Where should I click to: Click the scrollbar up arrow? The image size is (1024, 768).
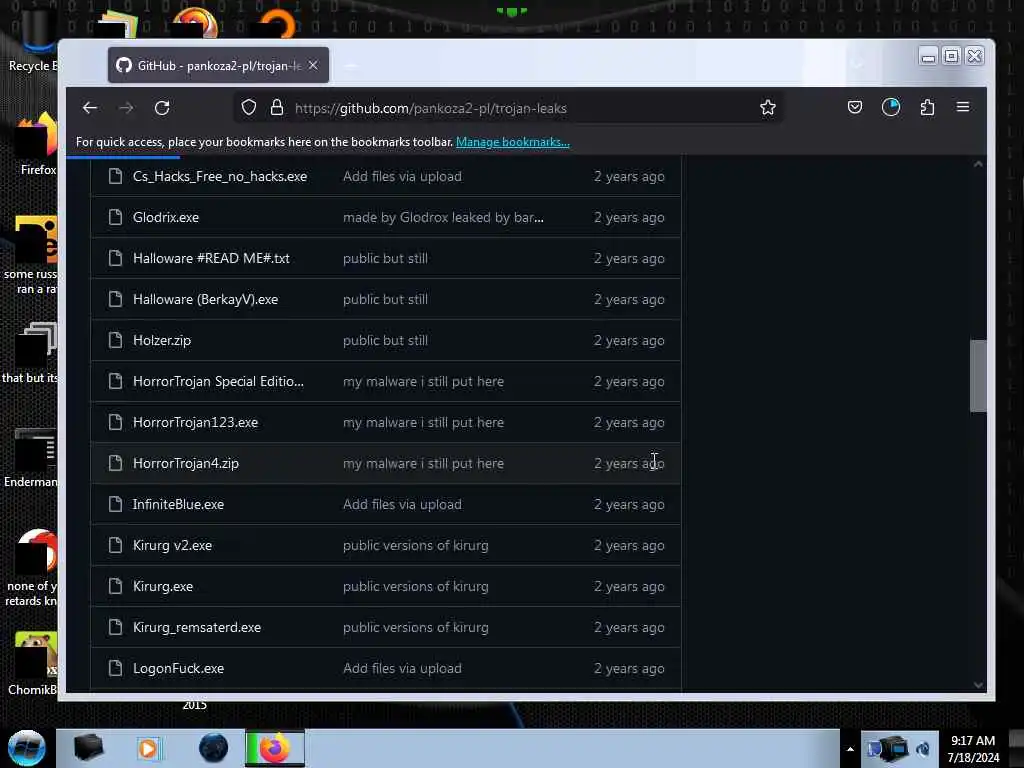pyautogui.click(x=978, y=165)
